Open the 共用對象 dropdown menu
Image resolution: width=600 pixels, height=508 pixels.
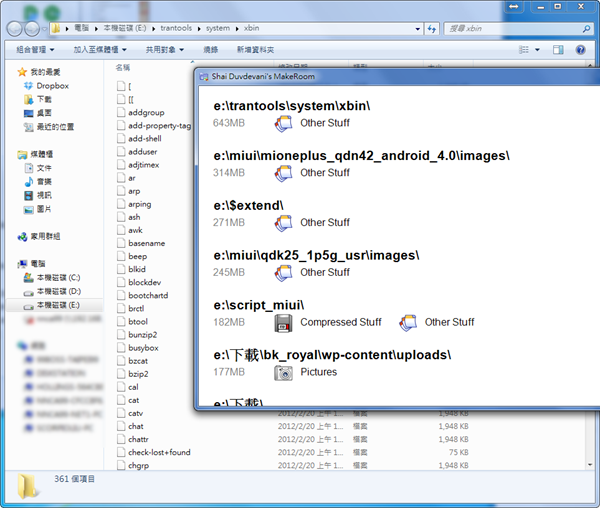tap(165, 50)
